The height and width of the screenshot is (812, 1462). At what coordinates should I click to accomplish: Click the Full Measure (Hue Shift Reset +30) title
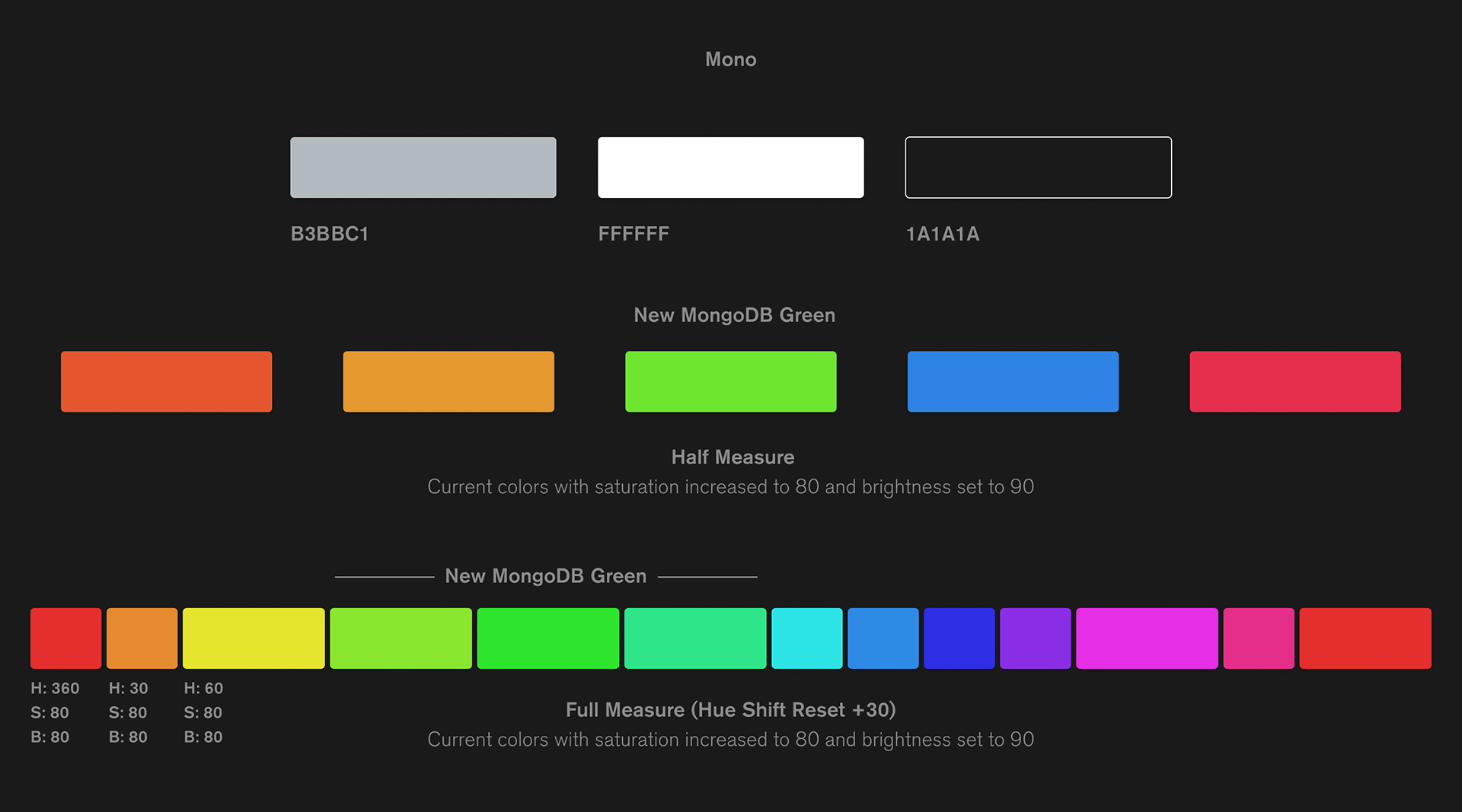tap(731, 710)
